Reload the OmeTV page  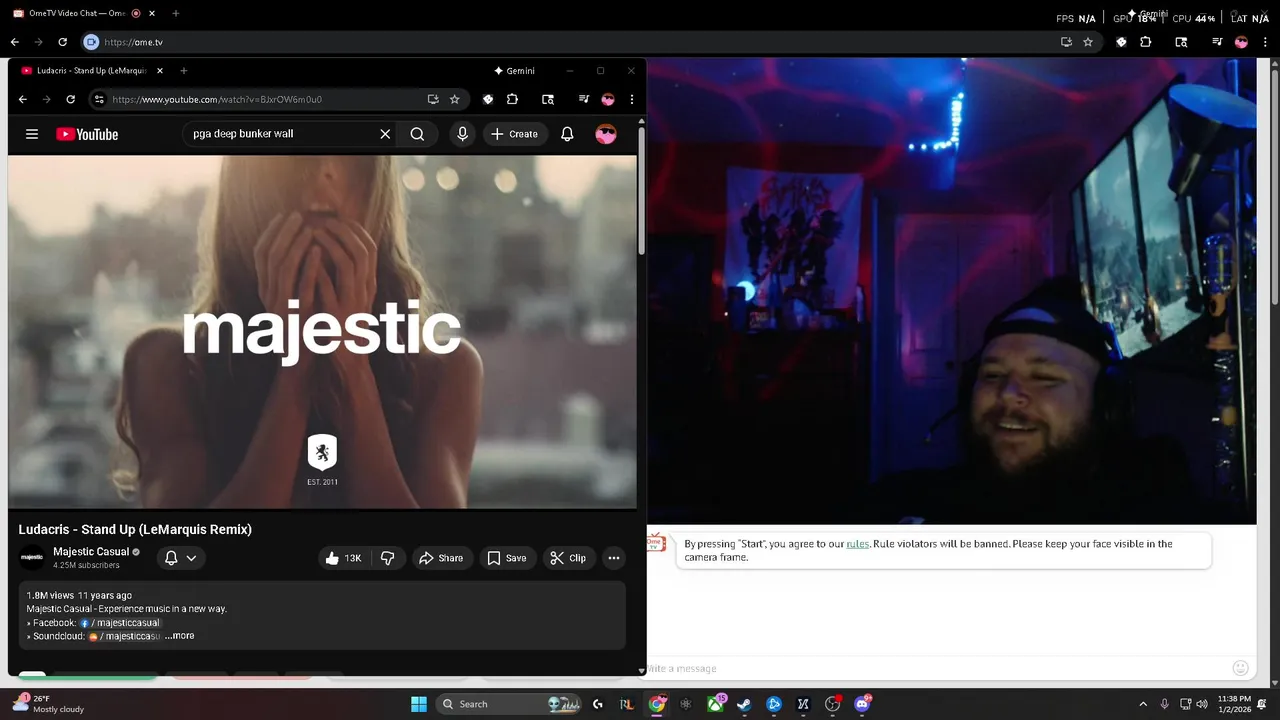coord(62,42)
